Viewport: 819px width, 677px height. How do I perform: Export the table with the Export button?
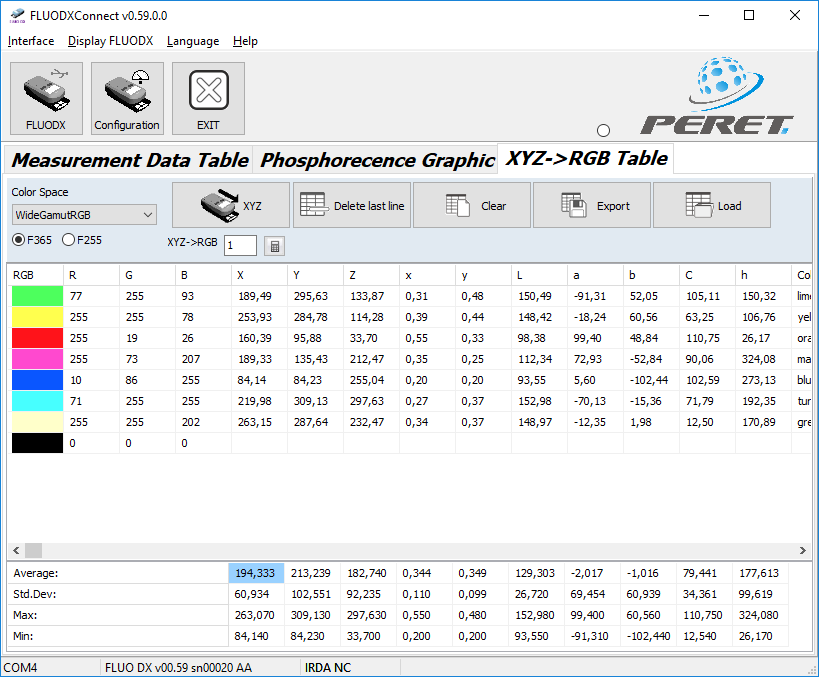click(x=591, y=205)
